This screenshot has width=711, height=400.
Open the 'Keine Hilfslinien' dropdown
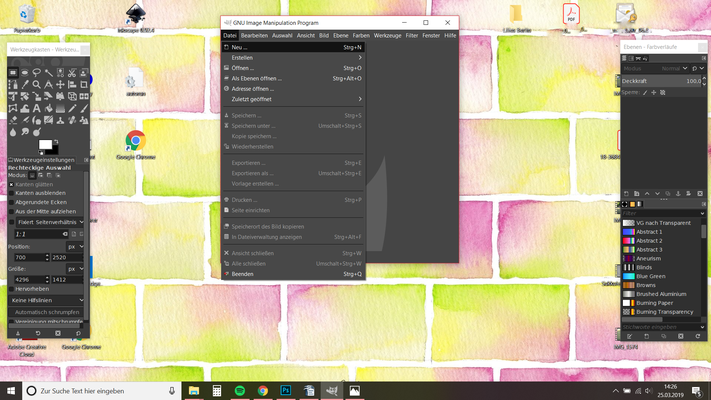click(47, 299)
